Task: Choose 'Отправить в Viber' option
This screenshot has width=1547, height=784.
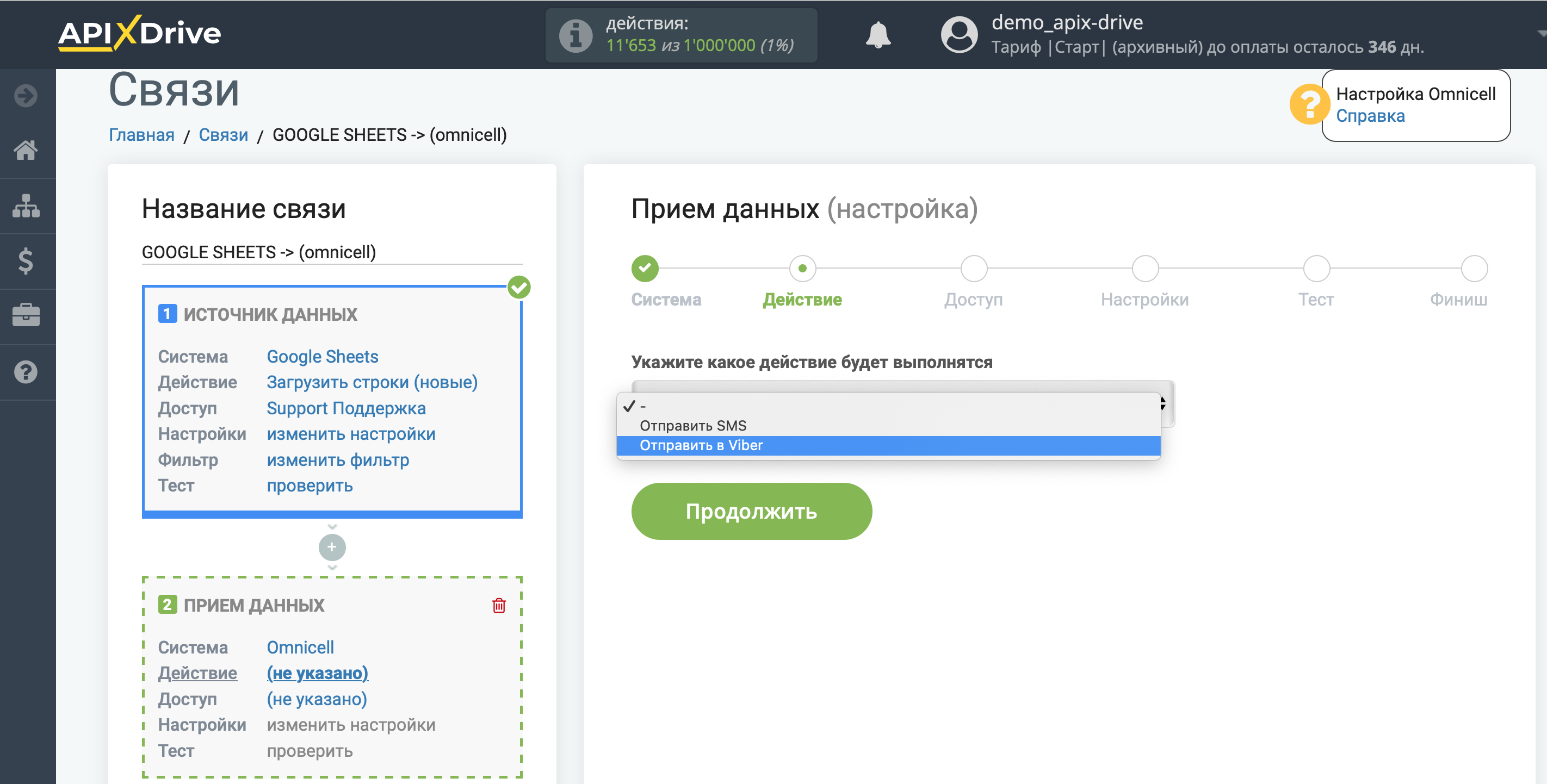Action: tap(888, 445)
